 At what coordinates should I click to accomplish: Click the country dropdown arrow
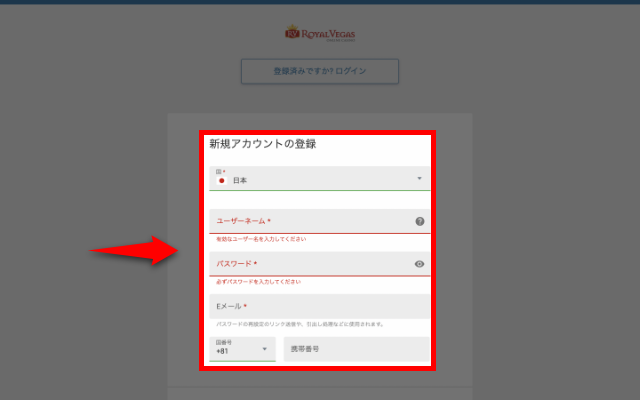[419, 178]
